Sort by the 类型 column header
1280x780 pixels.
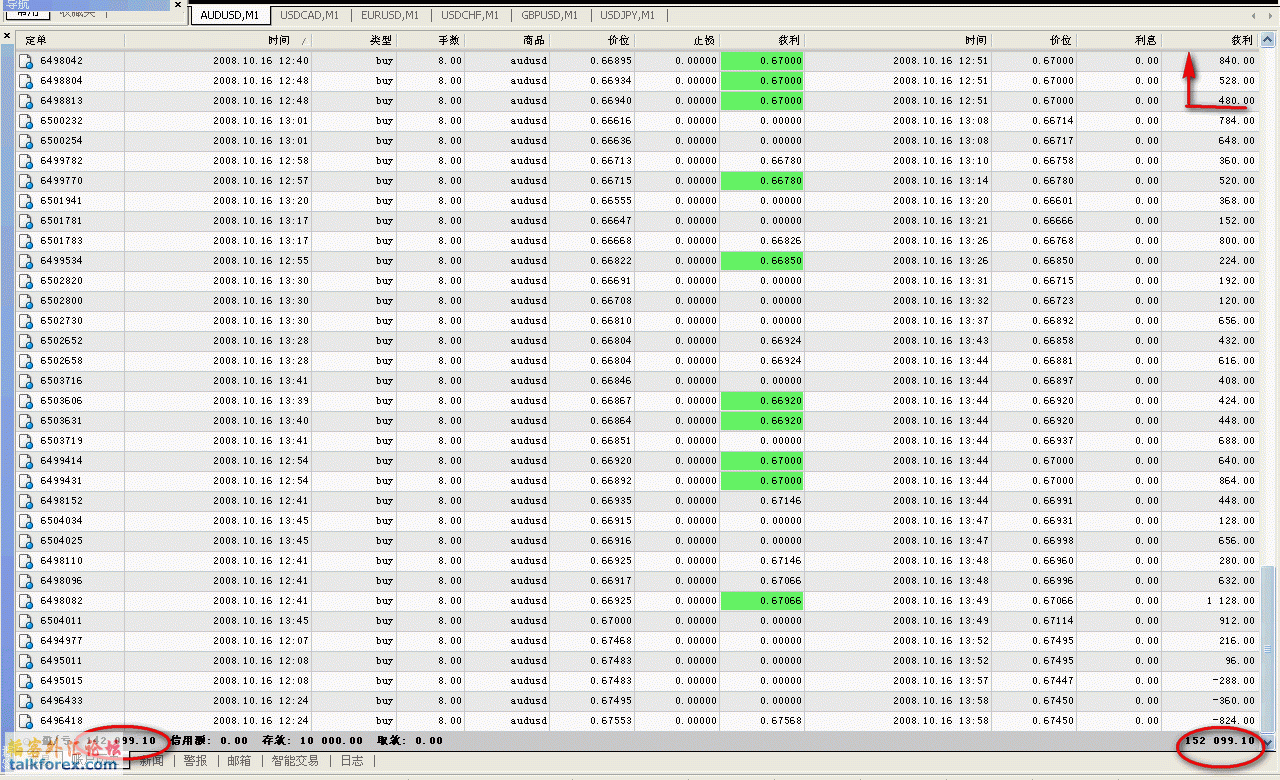354,40
